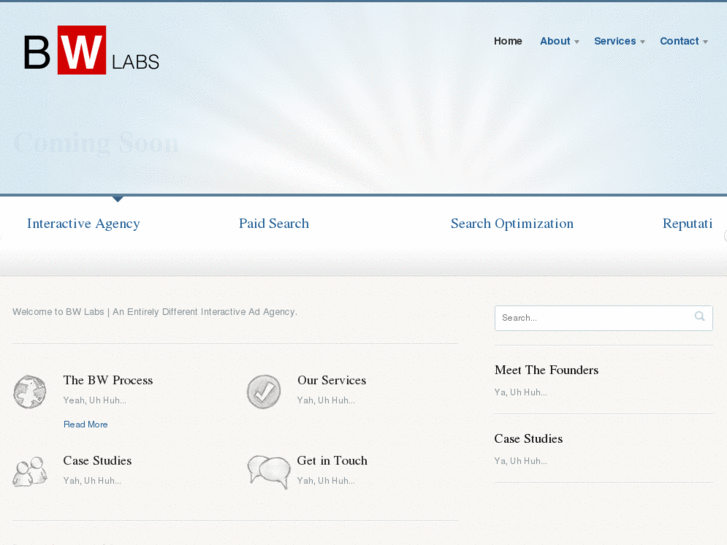The height and width of the screenshot is (545, 727).
Task: Open the Contact menu item
Action: pyautogui.click(x=679, y=41)
